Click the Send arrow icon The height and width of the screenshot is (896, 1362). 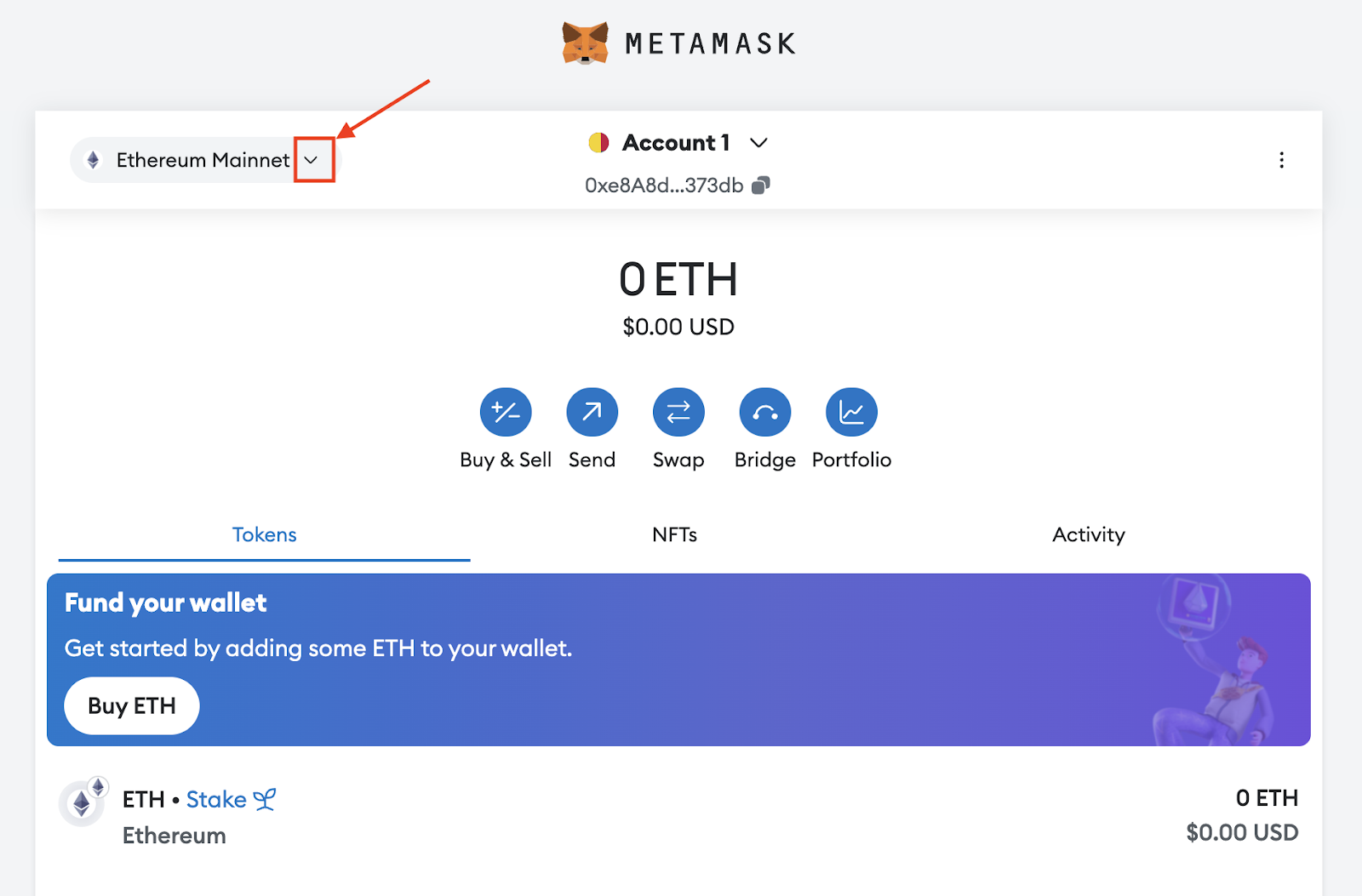(x=592, y=413)
